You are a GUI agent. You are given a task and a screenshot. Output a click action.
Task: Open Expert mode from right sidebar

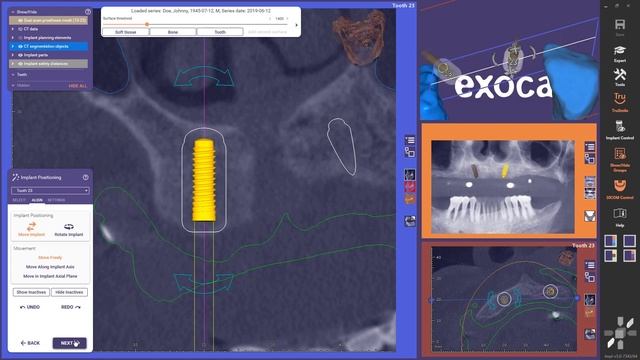pyautogui.click(x=620, y=51)
